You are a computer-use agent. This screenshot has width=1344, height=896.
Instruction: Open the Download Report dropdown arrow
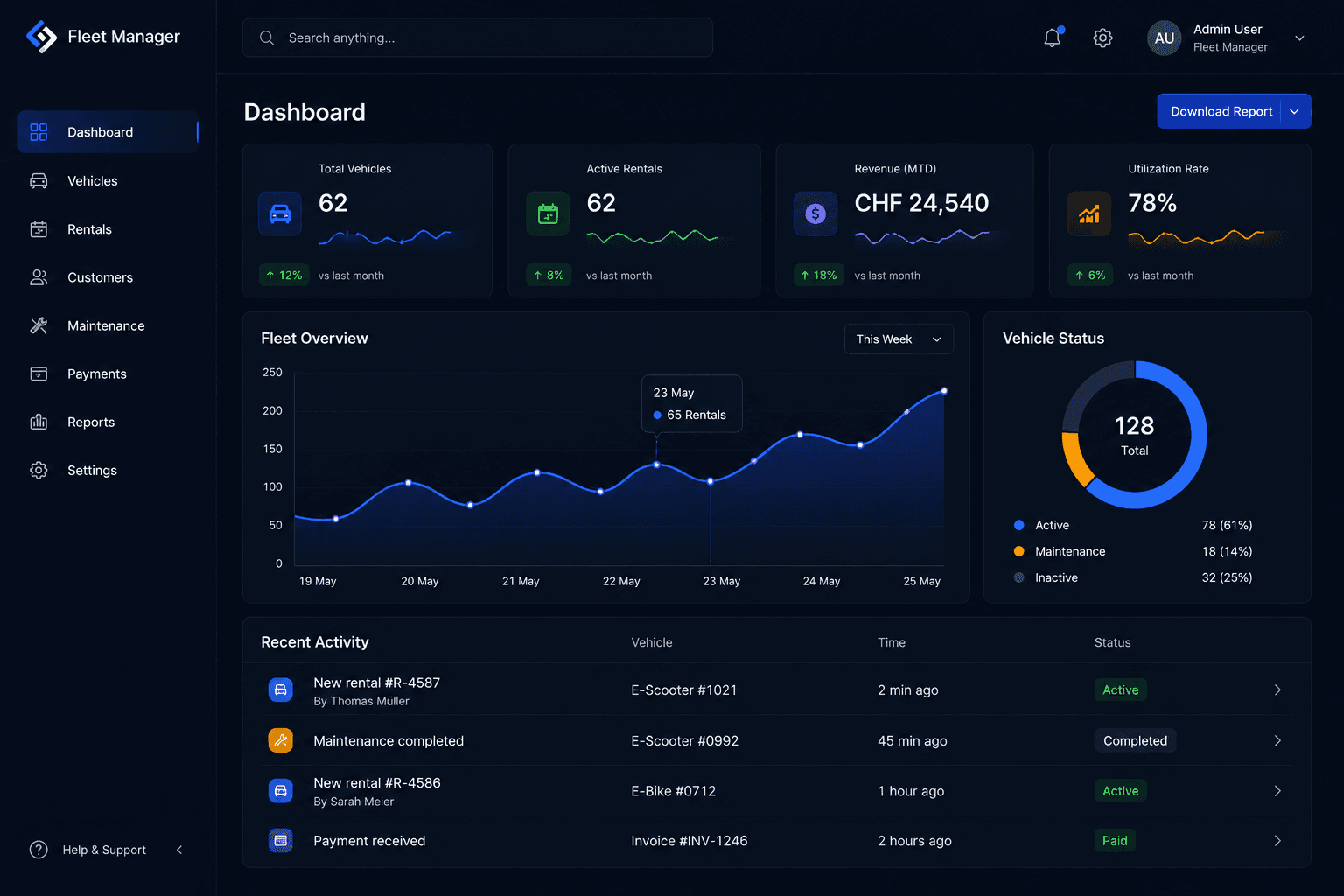(1295, 111)
